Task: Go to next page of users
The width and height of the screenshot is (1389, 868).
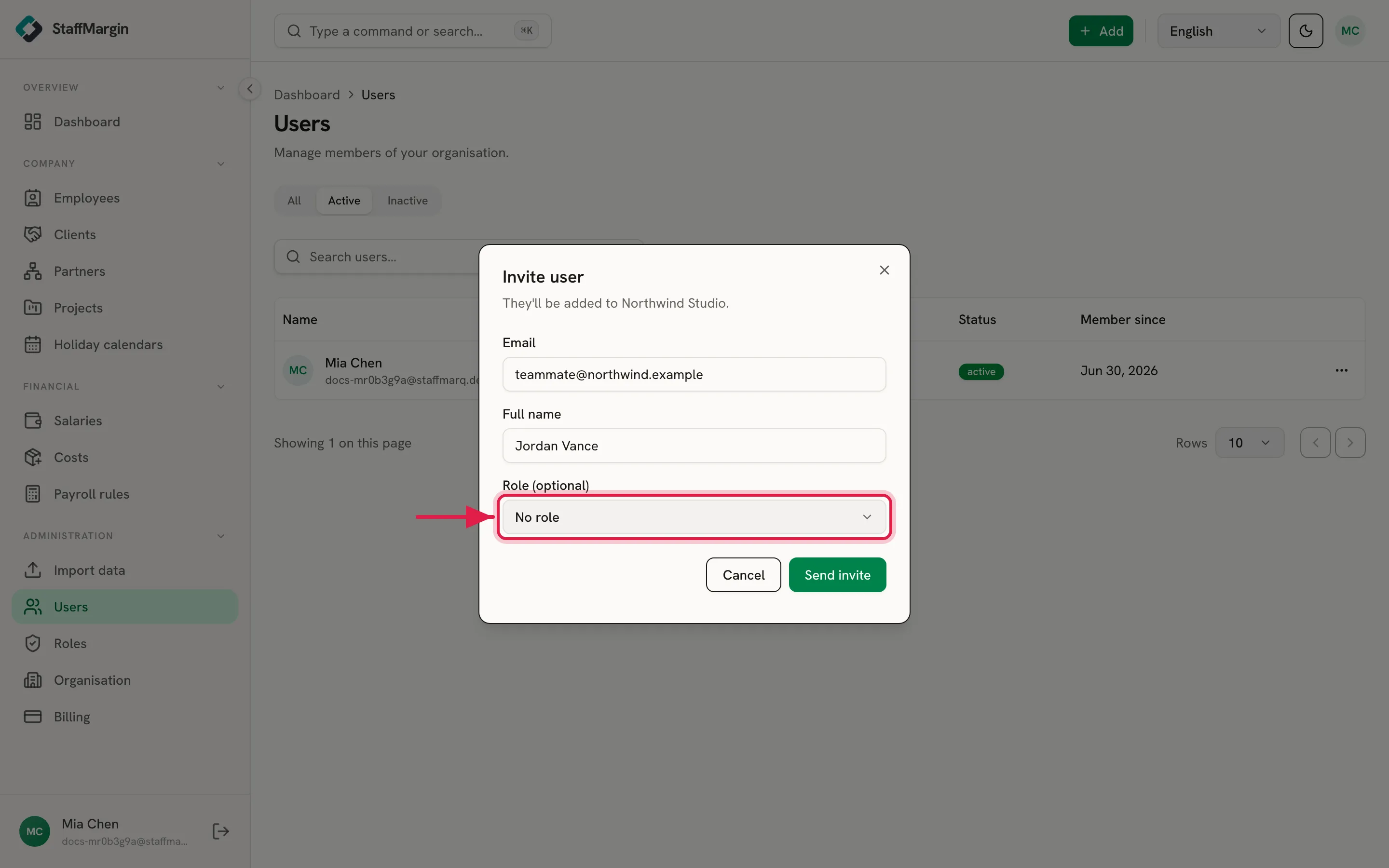Action: click(x=1350, y=443)
